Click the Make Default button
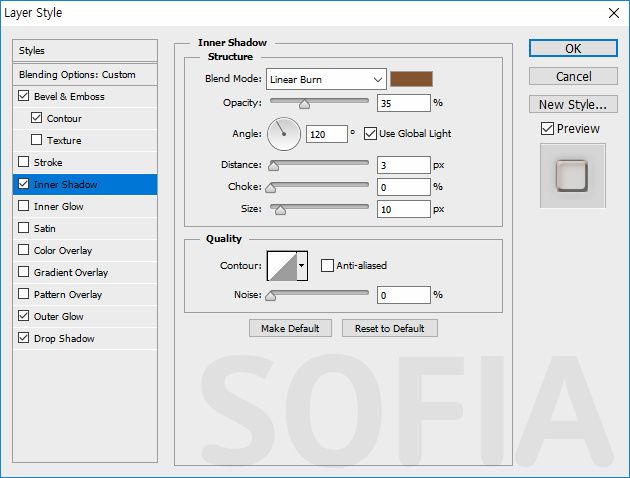The width and height of the screenshot is (630, 478). 290,328
